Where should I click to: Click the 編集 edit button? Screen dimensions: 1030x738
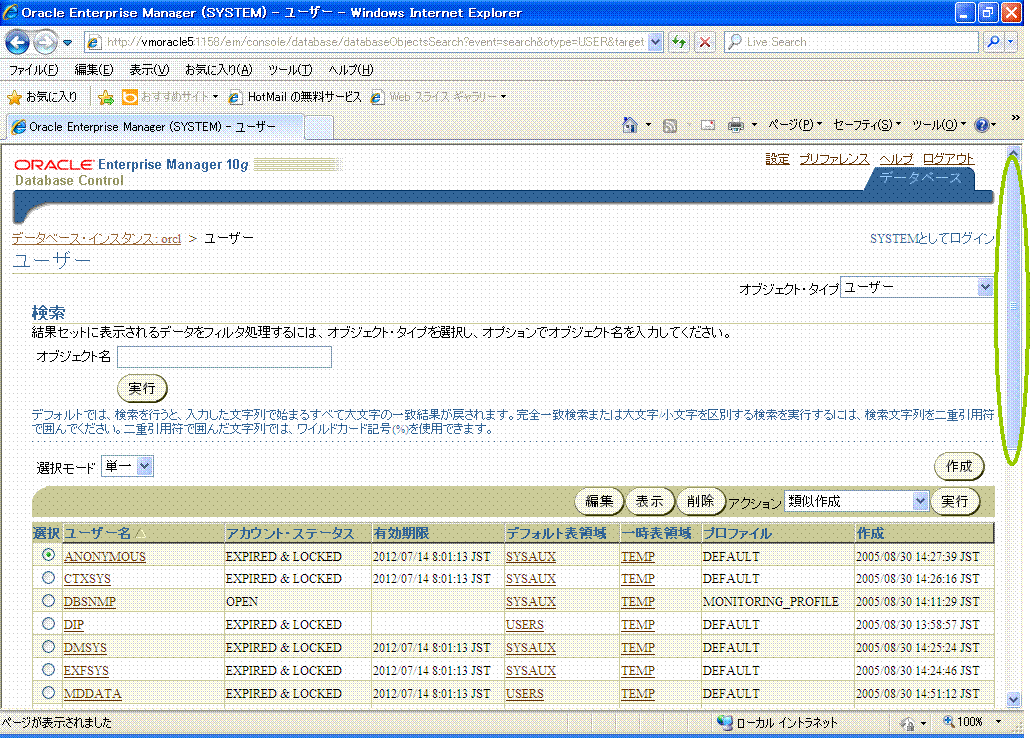(599, 501)
